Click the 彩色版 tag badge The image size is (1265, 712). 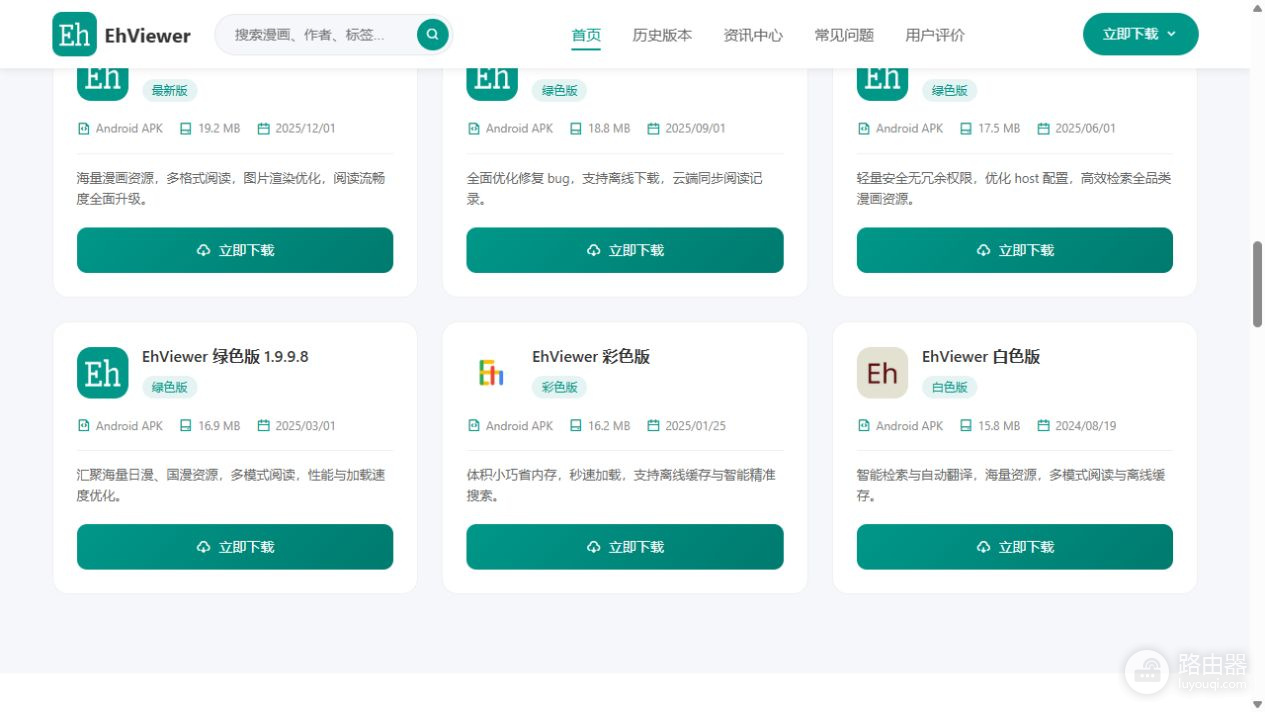559,387
